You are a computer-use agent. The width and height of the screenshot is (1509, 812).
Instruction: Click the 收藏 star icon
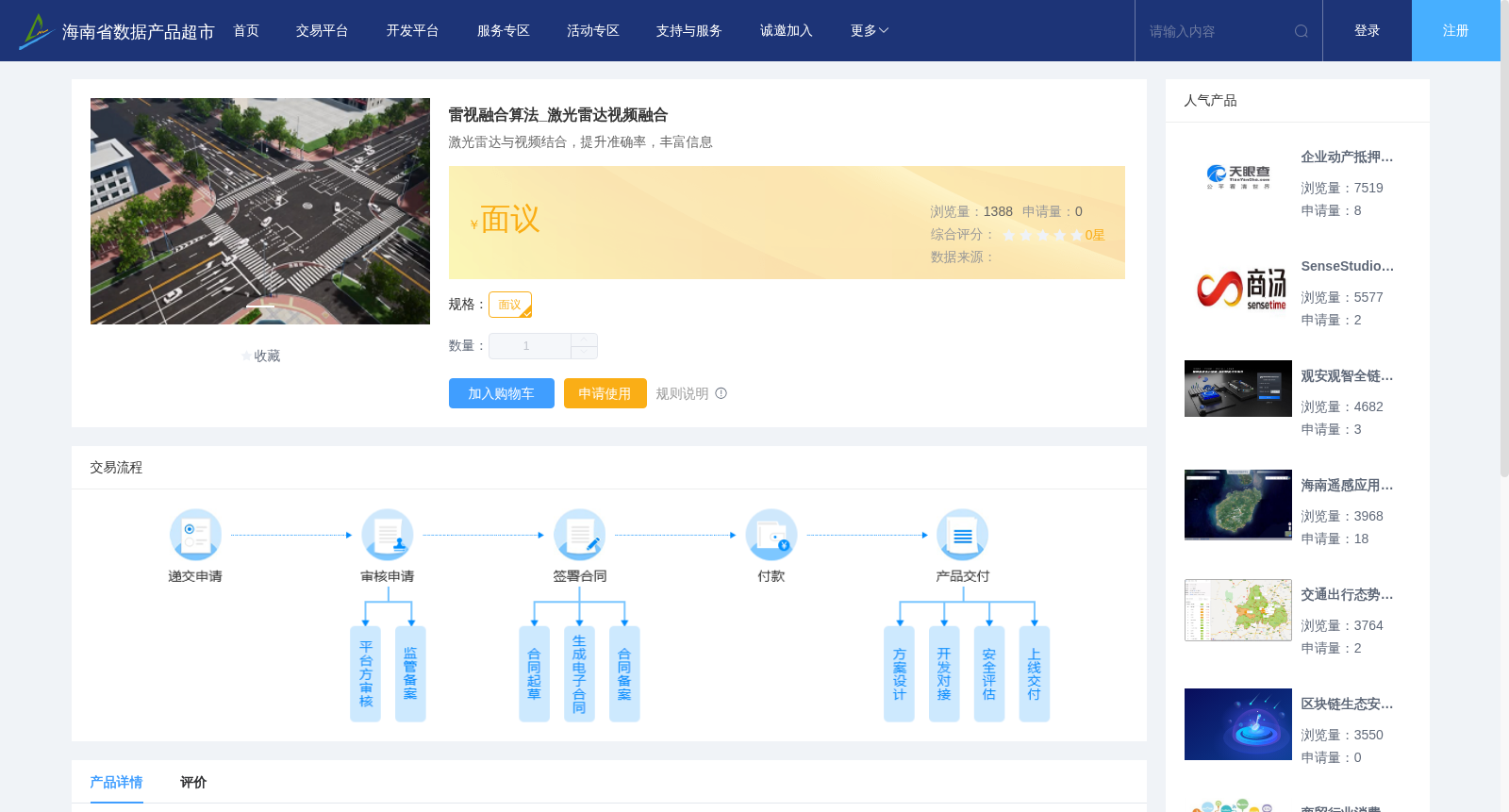pos(247,356)
